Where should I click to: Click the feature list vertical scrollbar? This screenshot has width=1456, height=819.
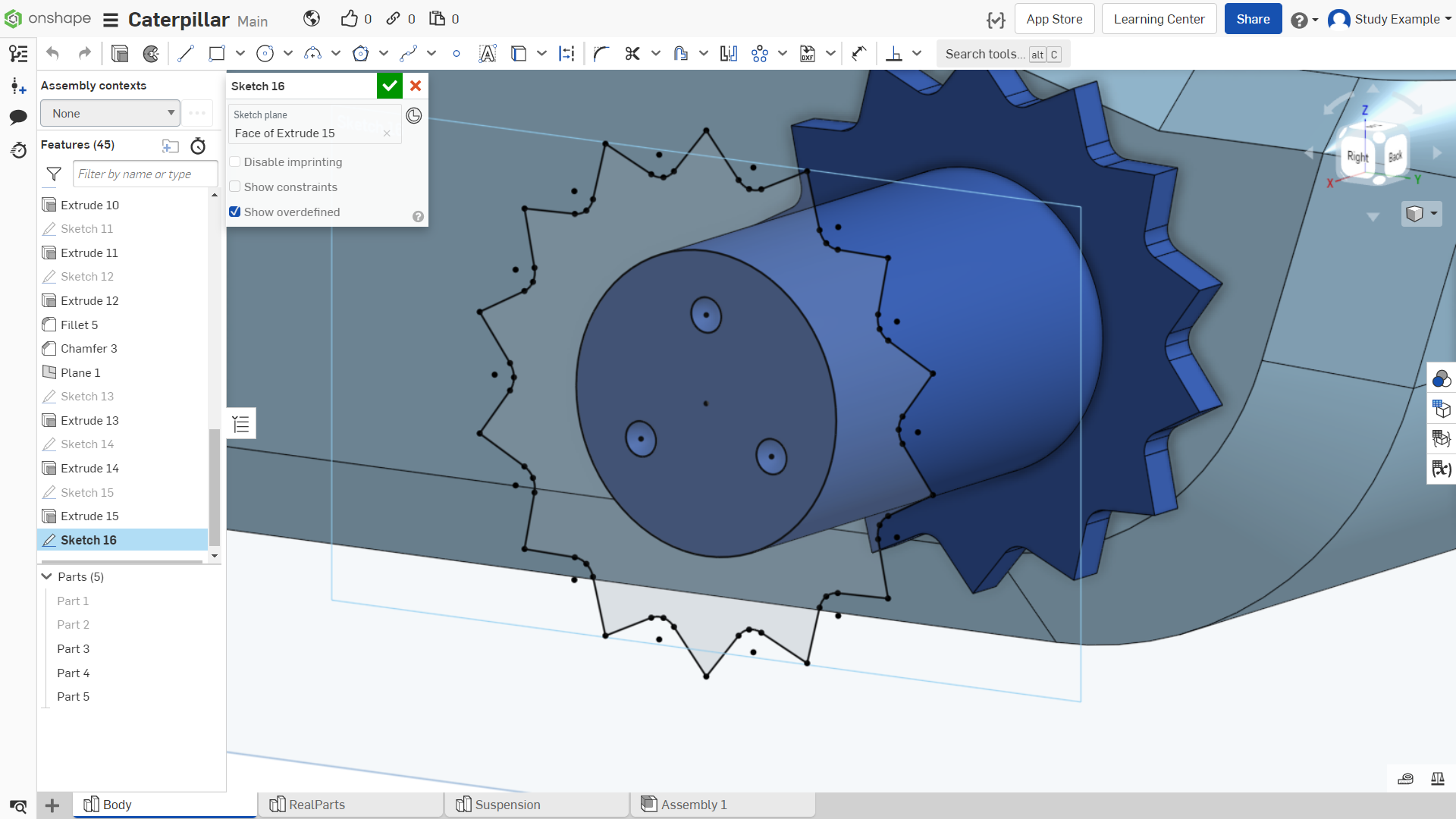pos(215,487)
